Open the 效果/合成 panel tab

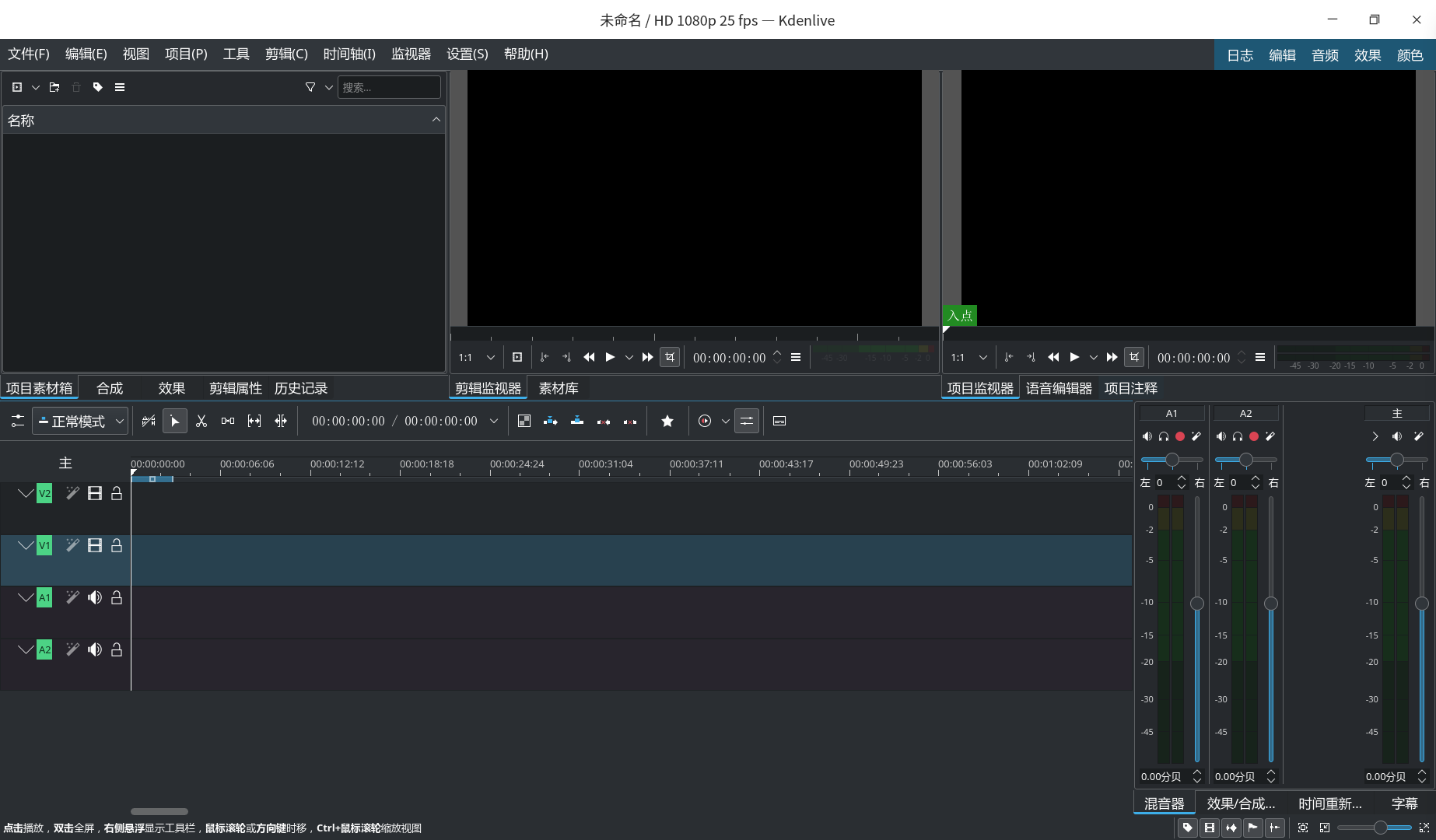point(1240,803)
